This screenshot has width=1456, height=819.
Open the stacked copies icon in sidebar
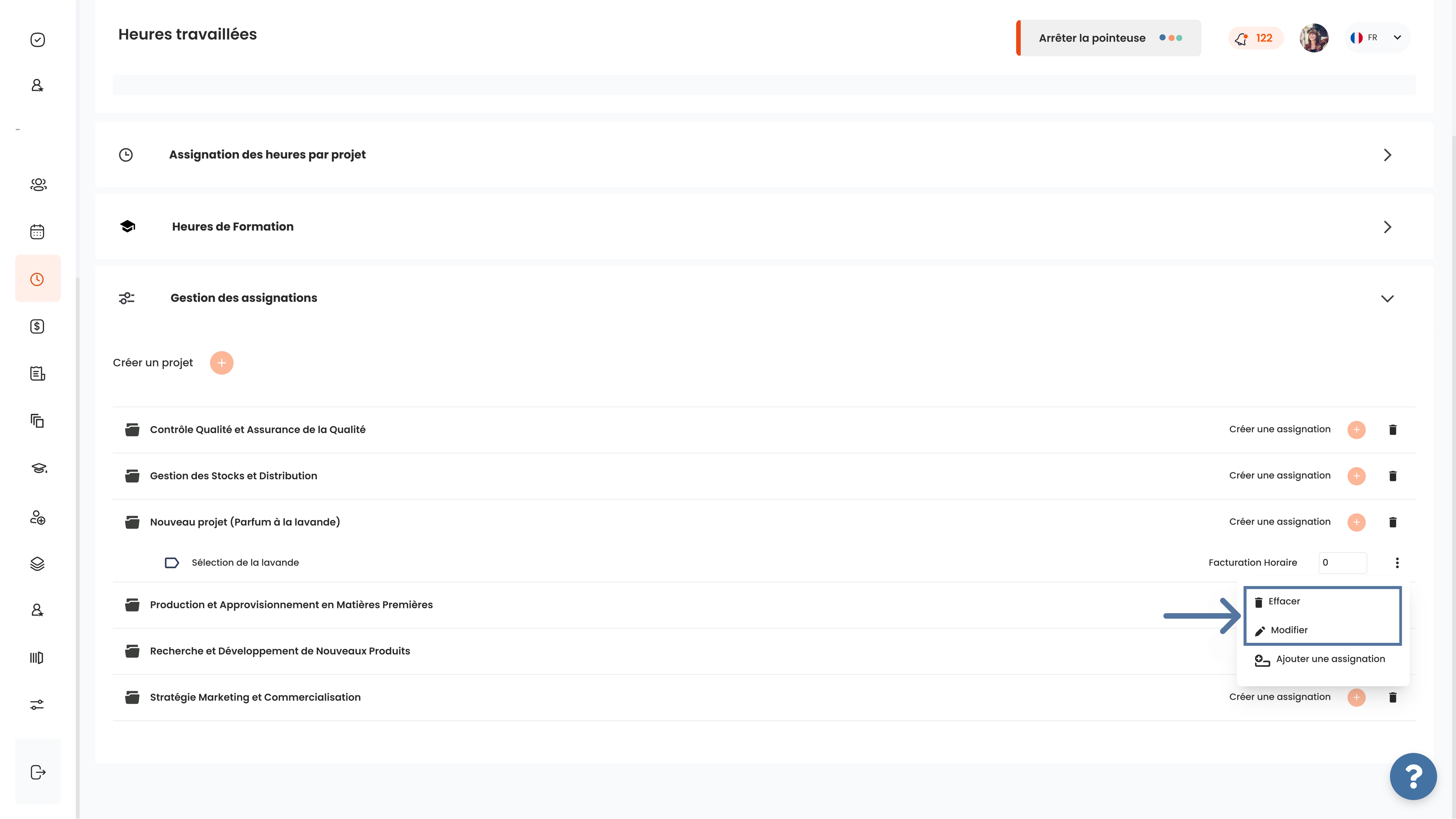(37, 421)
